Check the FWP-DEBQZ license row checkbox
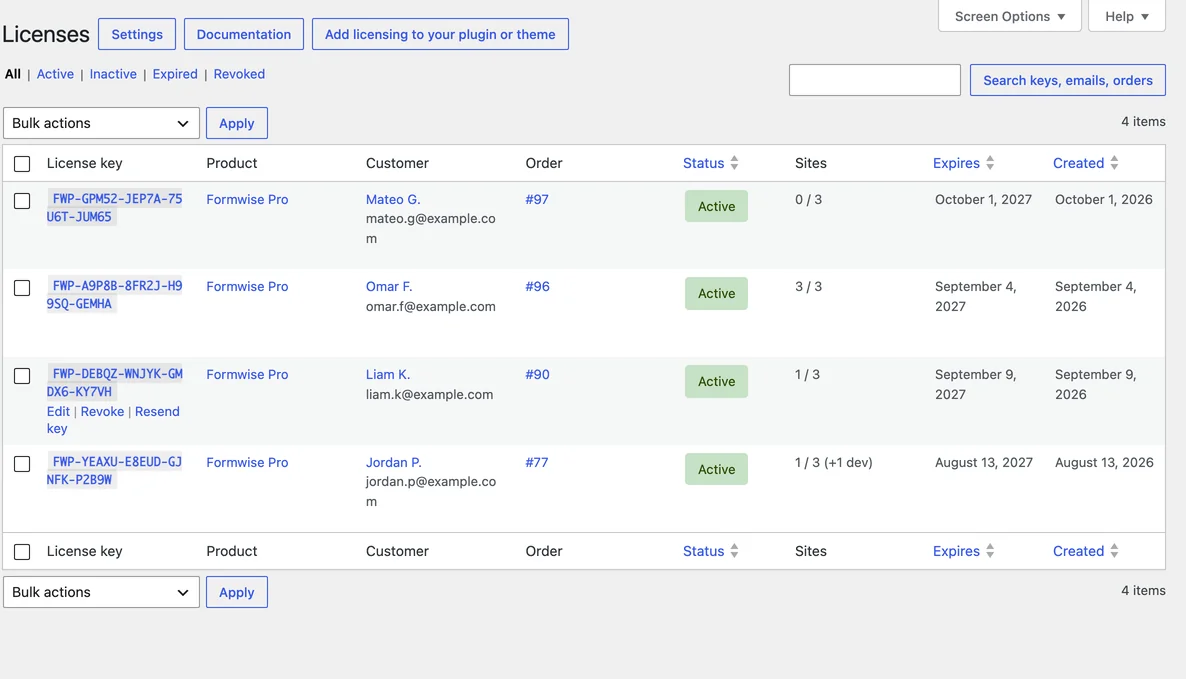The image size is (1186, 679). click(x=22, y=376)
